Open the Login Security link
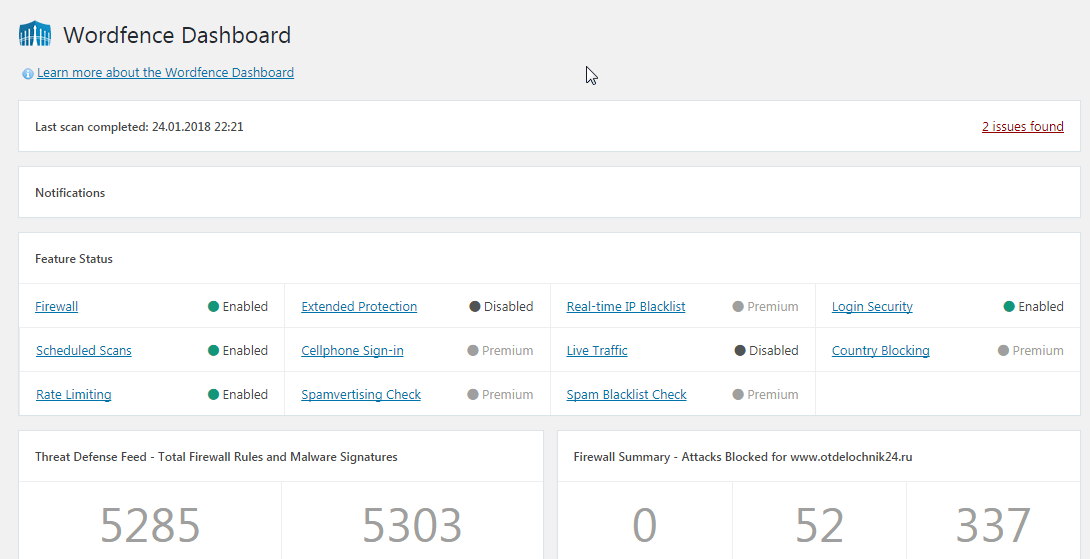The width and height of the screenshot is (1090, 559). tap(872, 307)
